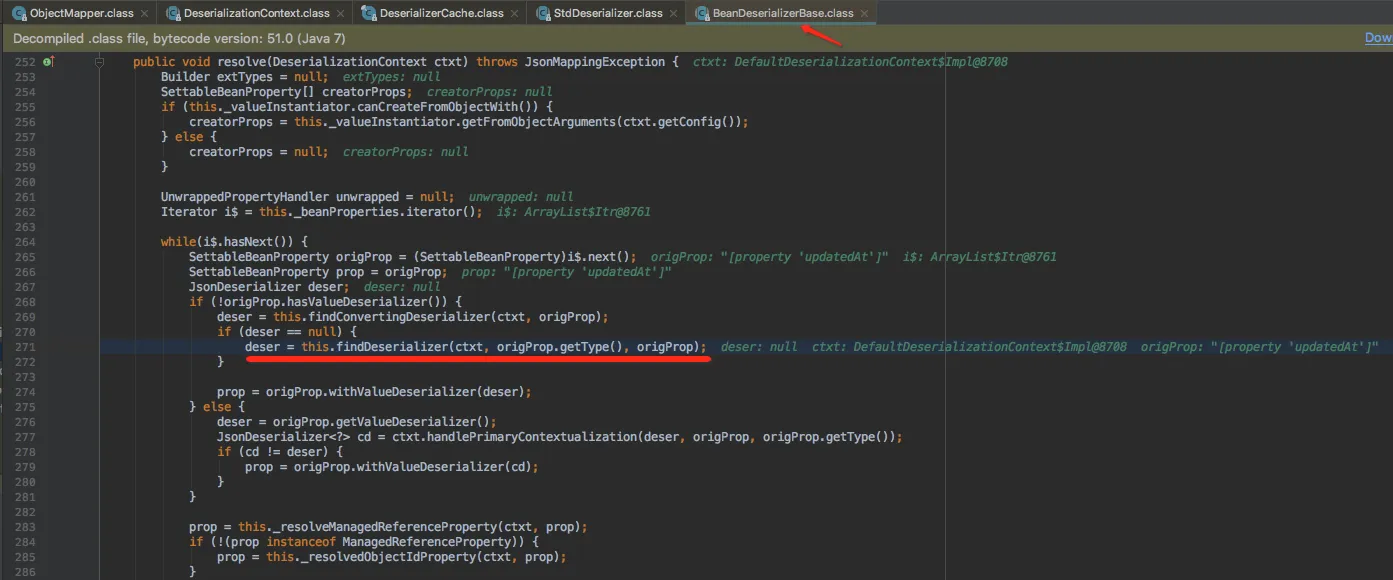The width and height of the screenshot is (1393, 580).
Task: Click the DeserializationContext.class tab file icon
Action: tap(173, 13)
